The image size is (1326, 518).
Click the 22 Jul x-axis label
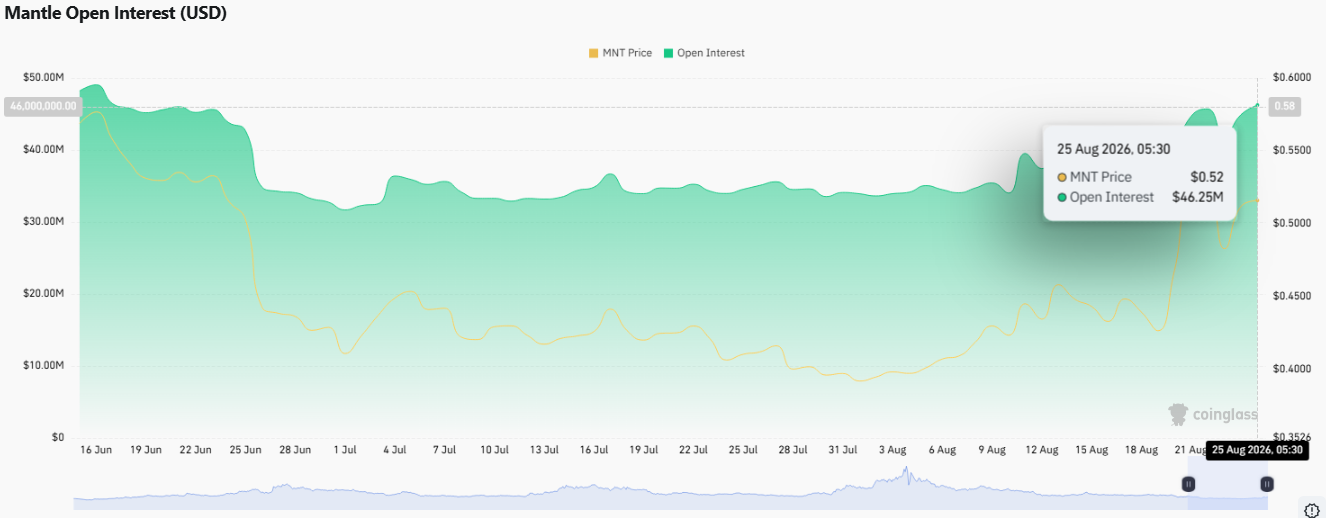point(693,450)
